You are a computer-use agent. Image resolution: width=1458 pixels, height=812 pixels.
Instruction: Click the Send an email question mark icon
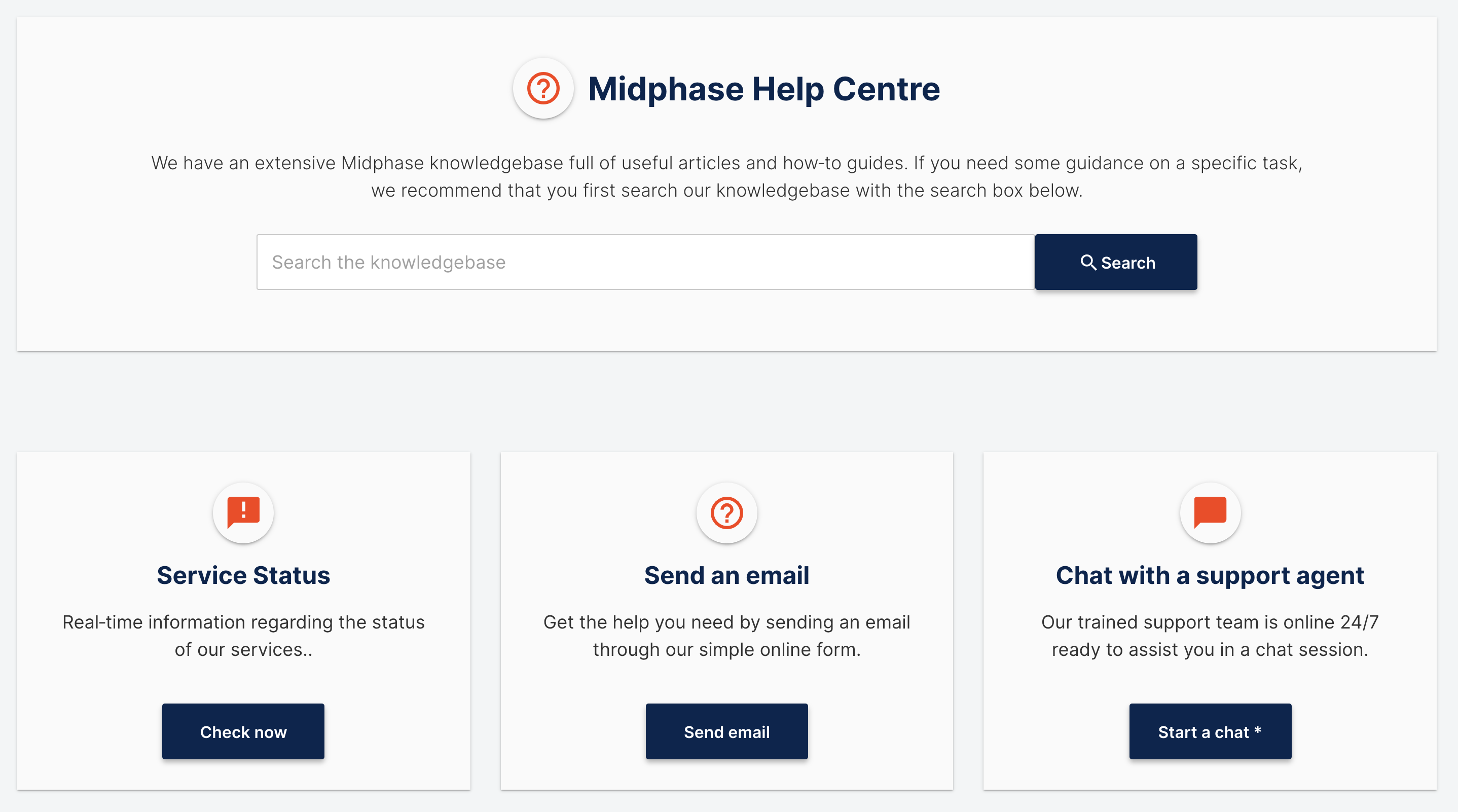pyautogui.click(x=727, y=512)
